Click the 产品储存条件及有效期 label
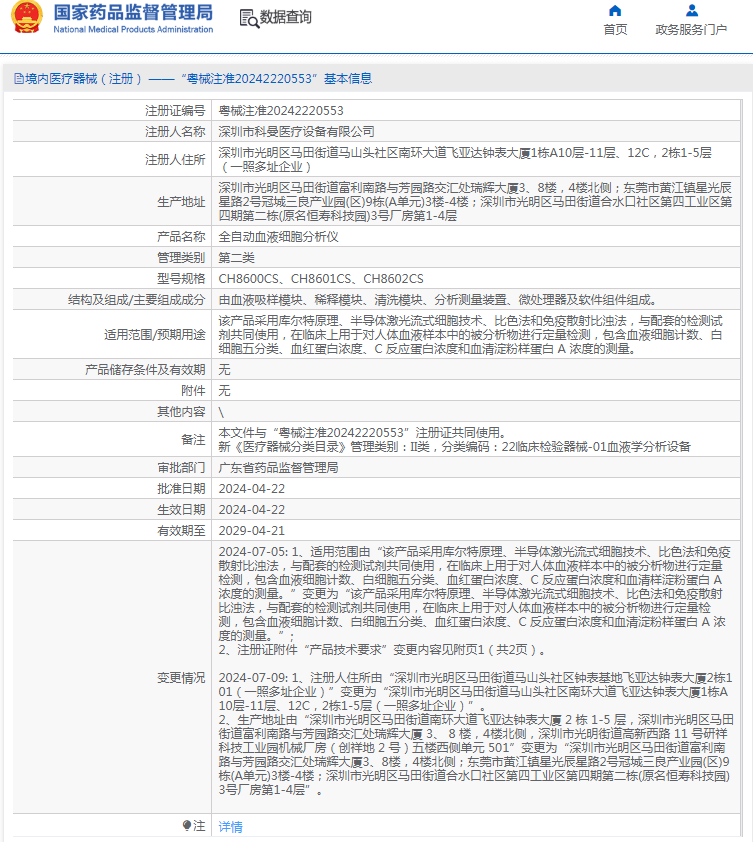Screen dimensions: 753x842 coord(145,369)
